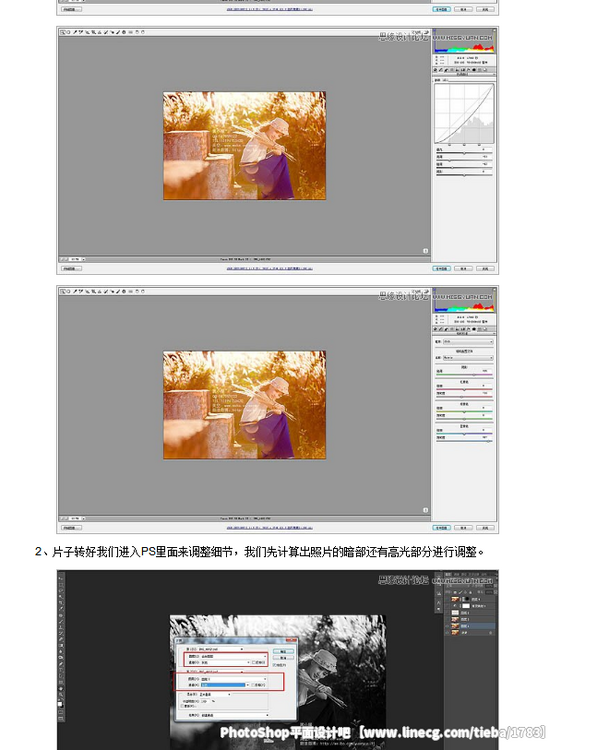
Task: Rotate image clockwise in tone-curve Camera Raw window
Action: point(143,33)
